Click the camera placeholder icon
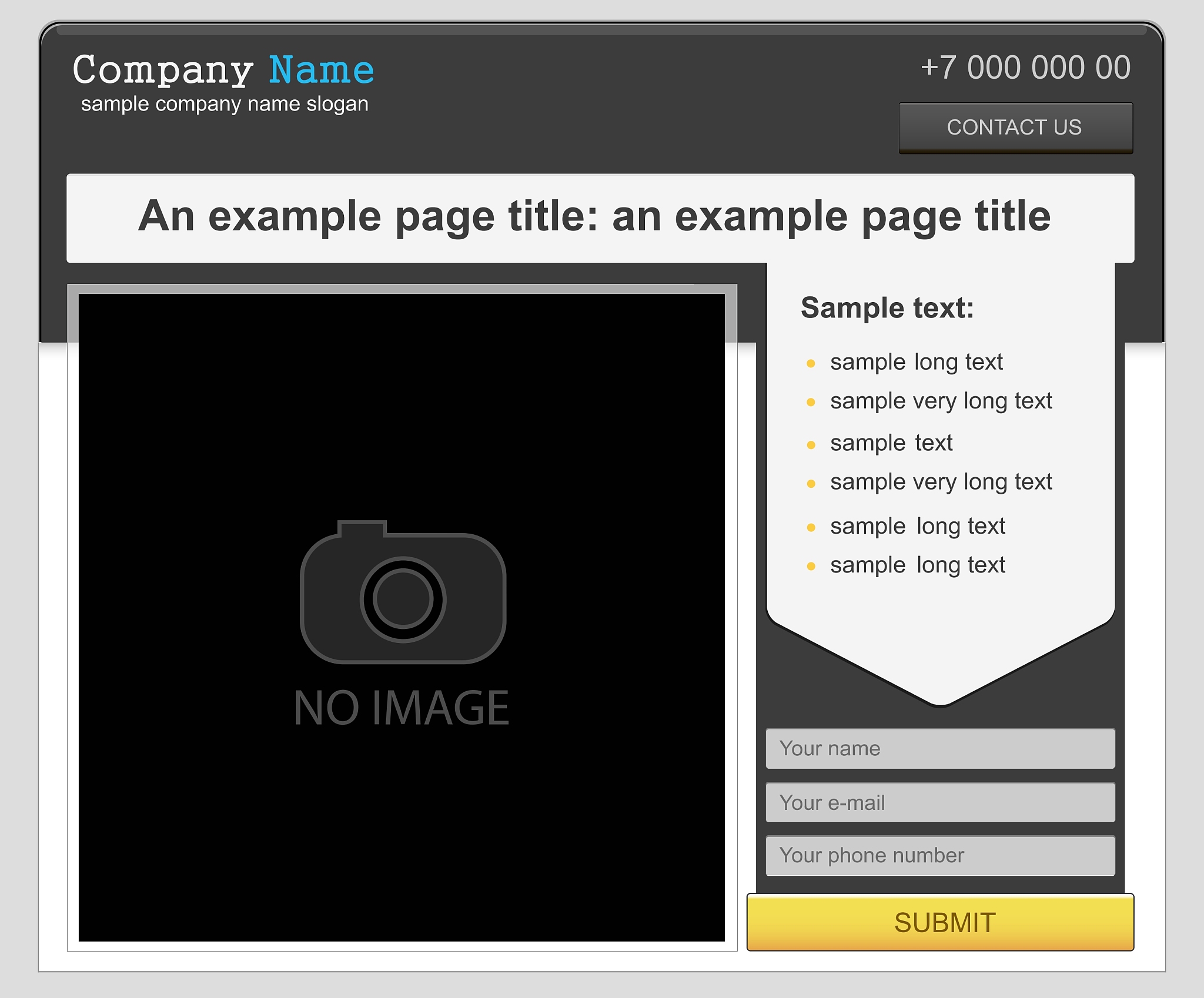This screenshot has height=998, width=1204. pos(403,594)
